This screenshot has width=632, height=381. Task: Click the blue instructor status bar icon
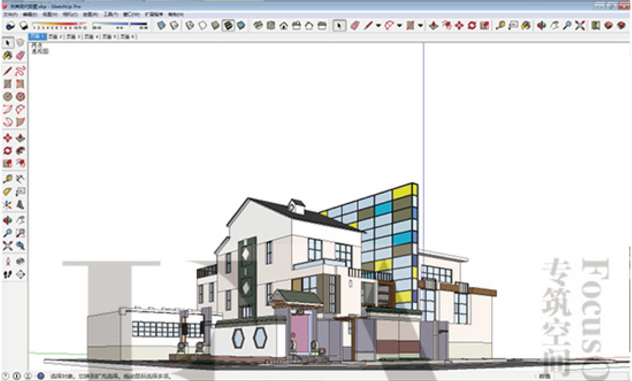pyautogui.click(x=41, y=376)
